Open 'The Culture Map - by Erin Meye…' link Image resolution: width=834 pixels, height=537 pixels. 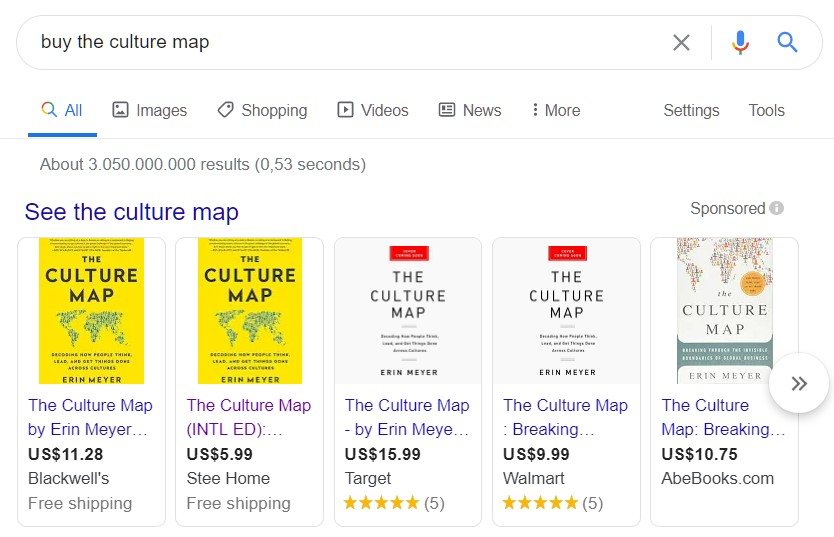coord(407,417)
